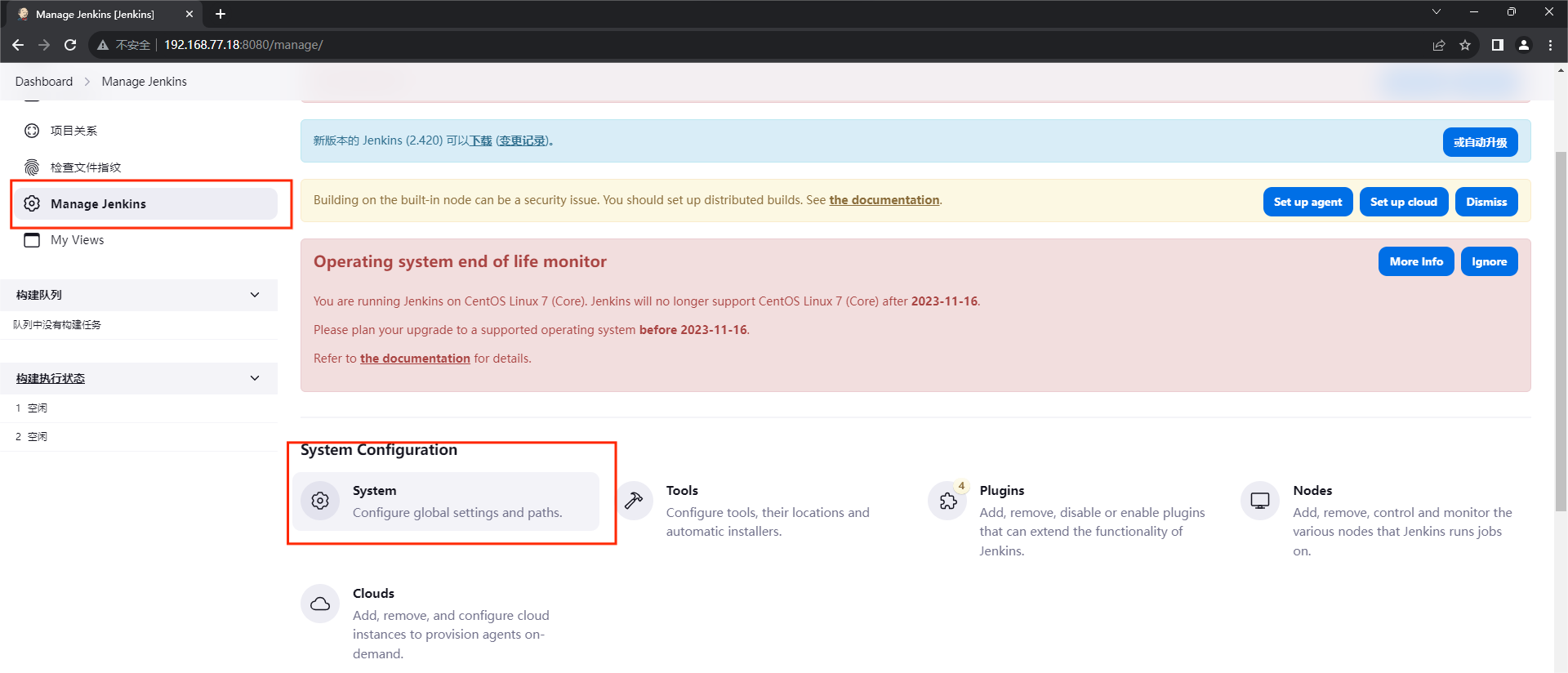The height and width of the screenshot is (673, 1568).
Task: Open Chrome three-dot menu
Action: 1550,45
